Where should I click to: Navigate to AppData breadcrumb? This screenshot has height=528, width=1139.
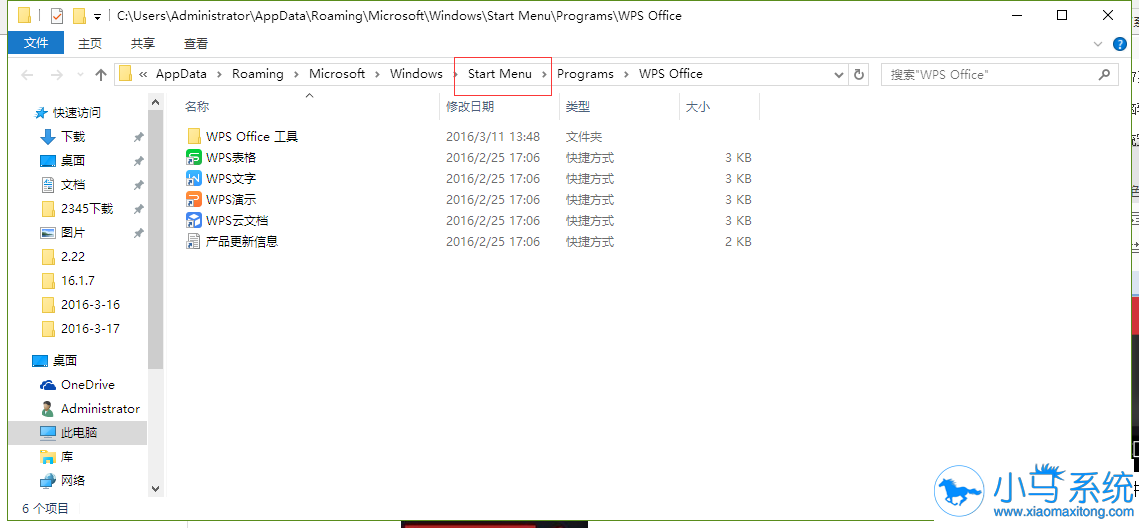182,74
